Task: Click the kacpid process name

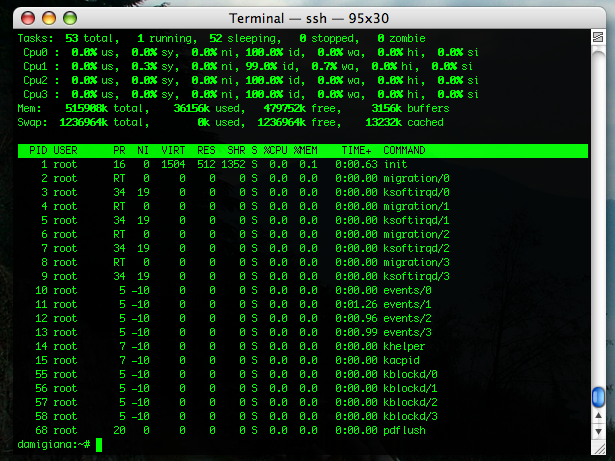Action: (x=401, y=359)
